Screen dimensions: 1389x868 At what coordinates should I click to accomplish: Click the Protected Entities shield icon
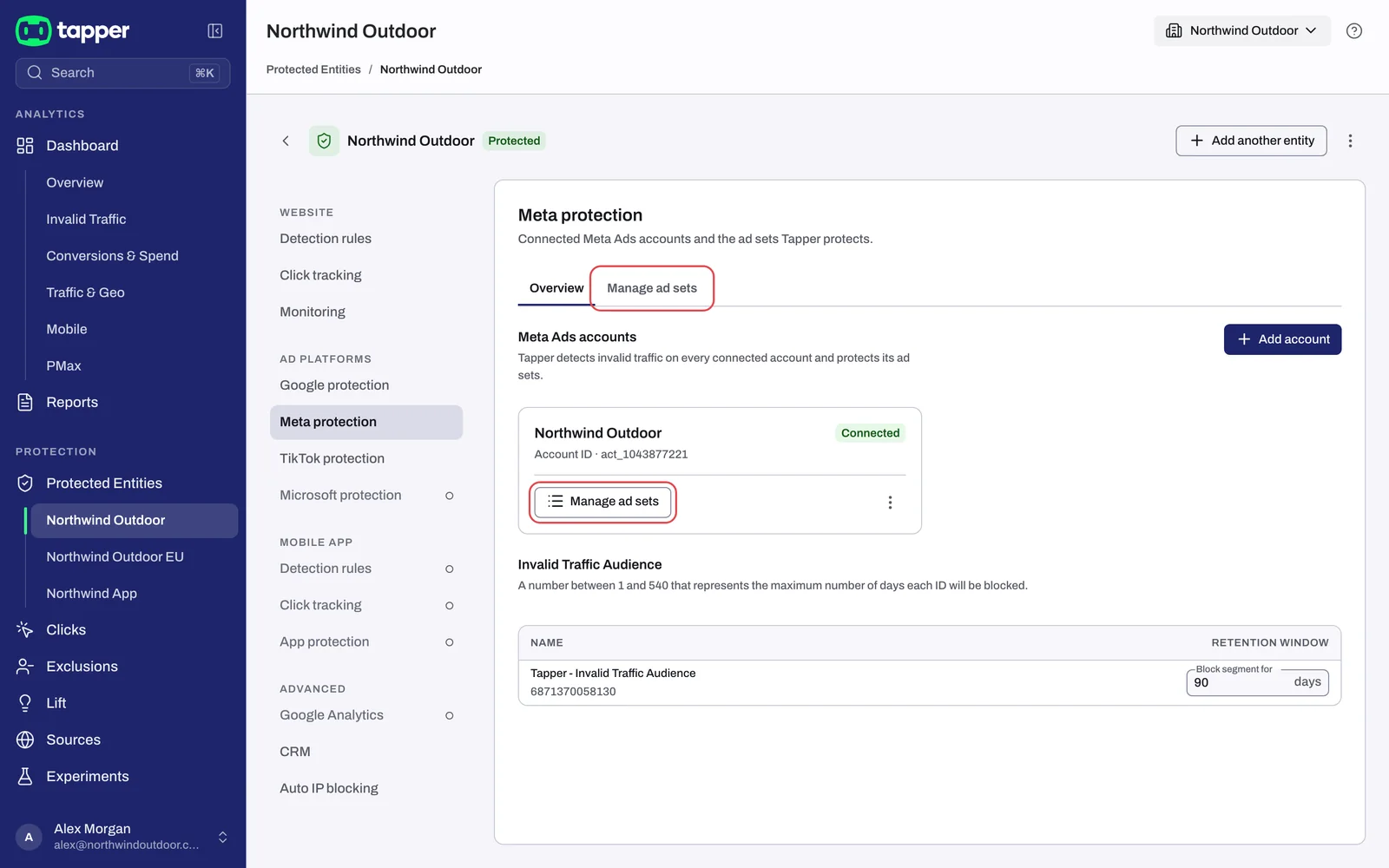(25, 483)
